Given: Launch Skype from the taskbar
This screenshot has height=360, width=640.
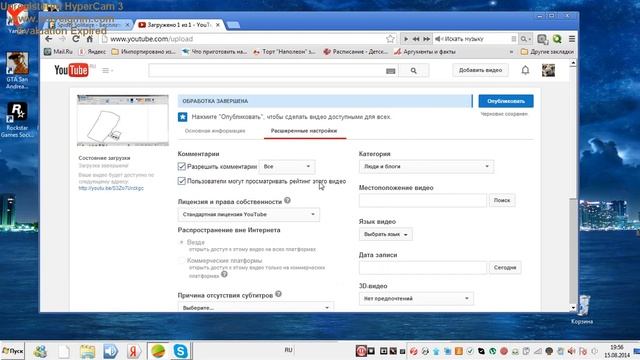Looking at the screenshot, I should coord(180,351).
